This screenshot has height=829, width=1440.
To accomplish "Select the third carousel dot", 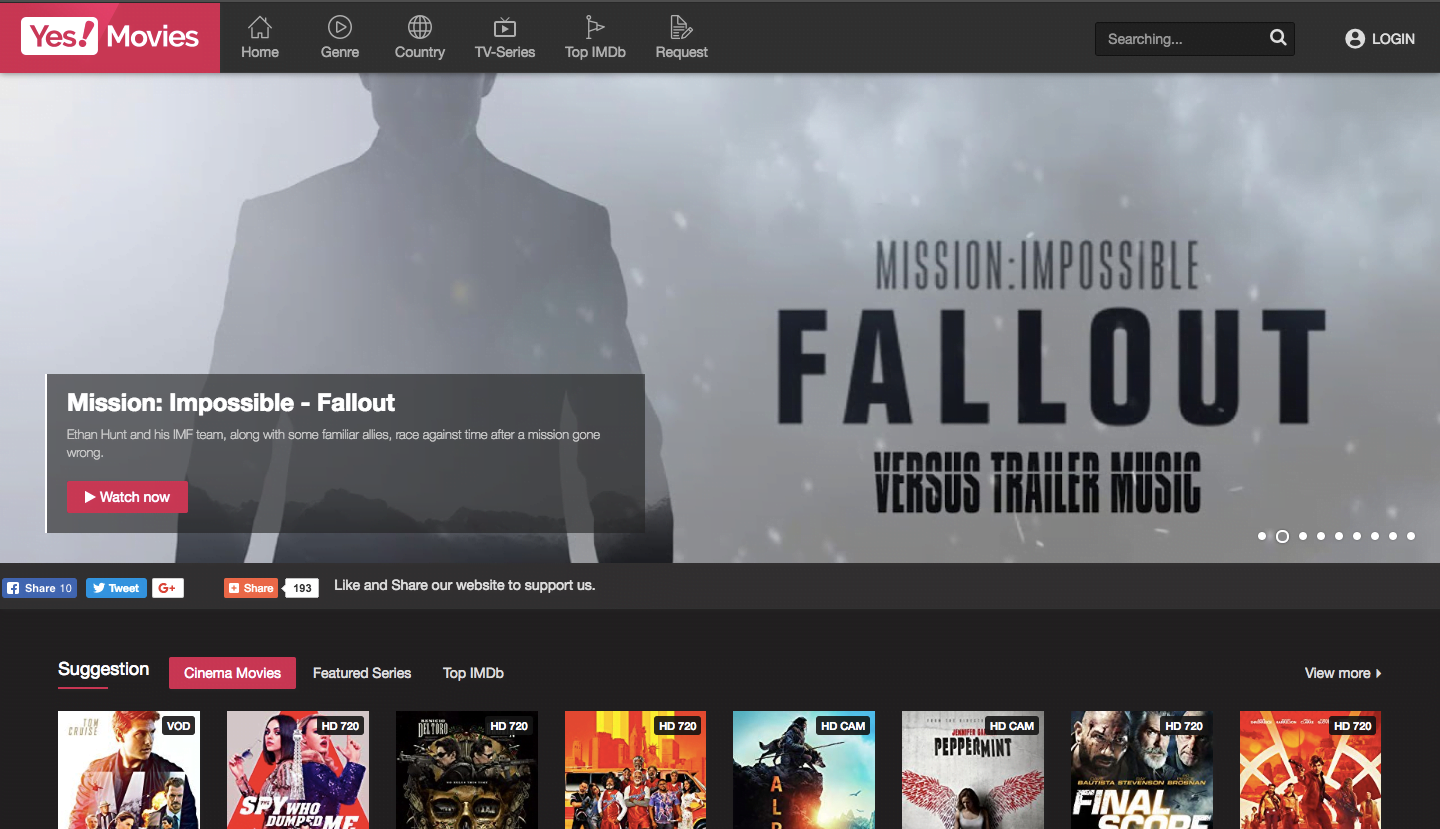I will [1303, 536].
